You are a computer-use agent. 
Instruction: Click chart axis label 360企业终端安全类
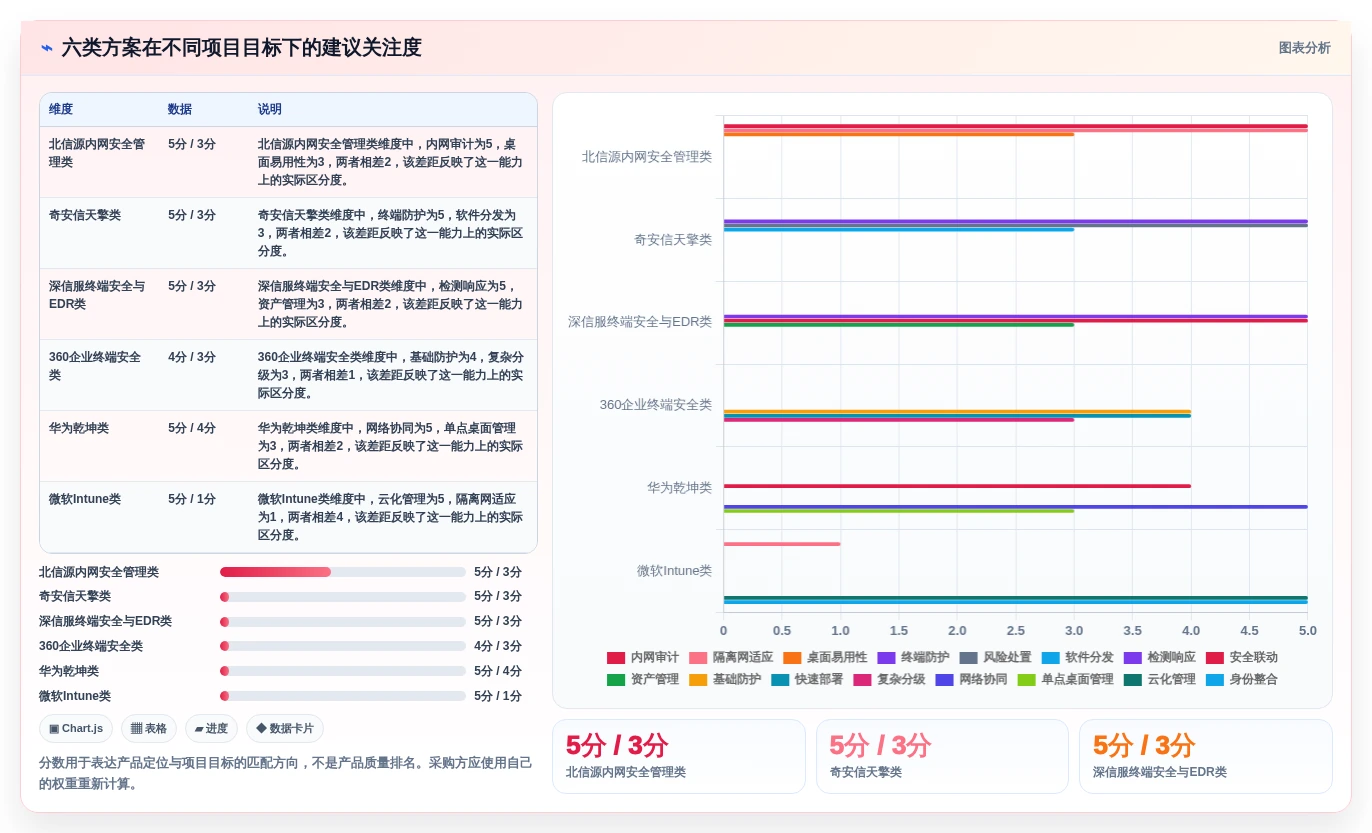(656, 405)
